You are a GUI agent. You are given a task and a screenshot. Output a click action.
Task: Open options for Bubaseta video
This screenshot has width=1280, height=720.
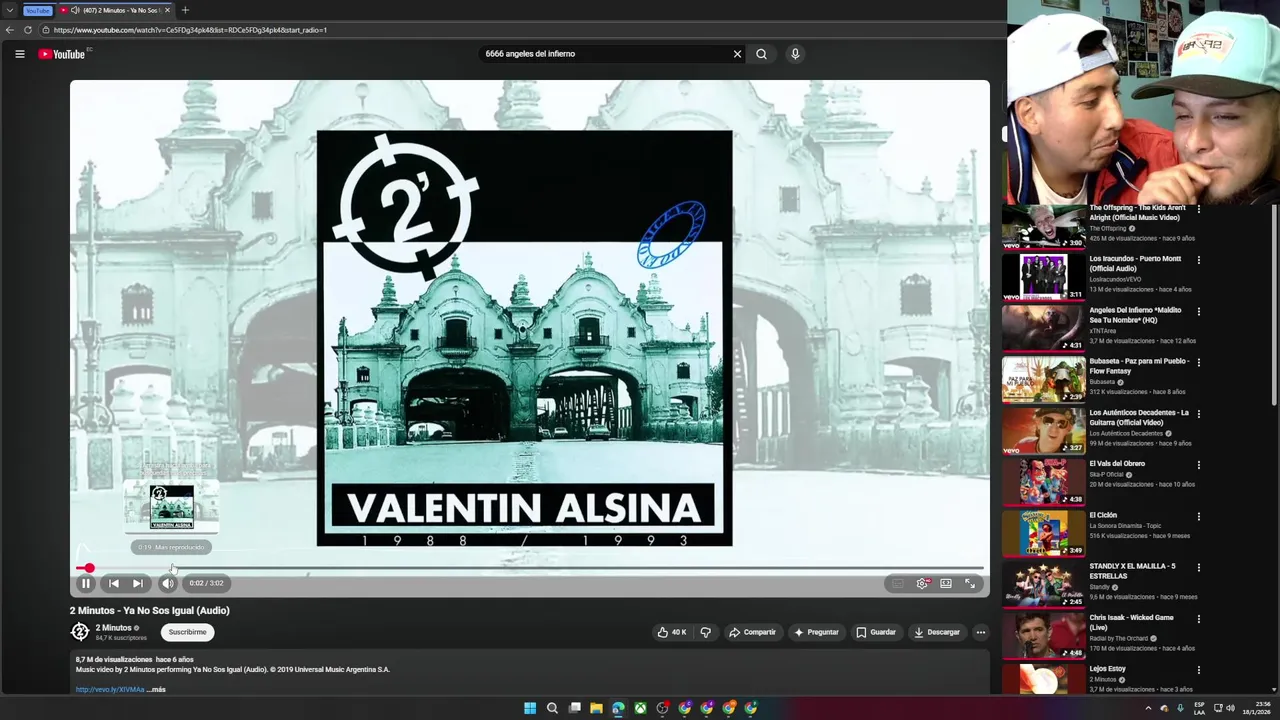(x=1199, y=362)
